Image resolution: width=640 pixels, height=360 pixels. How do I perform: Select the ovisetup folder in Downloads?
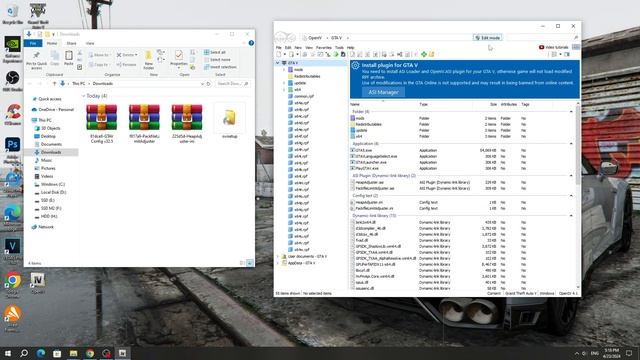[x=230, y=121]
